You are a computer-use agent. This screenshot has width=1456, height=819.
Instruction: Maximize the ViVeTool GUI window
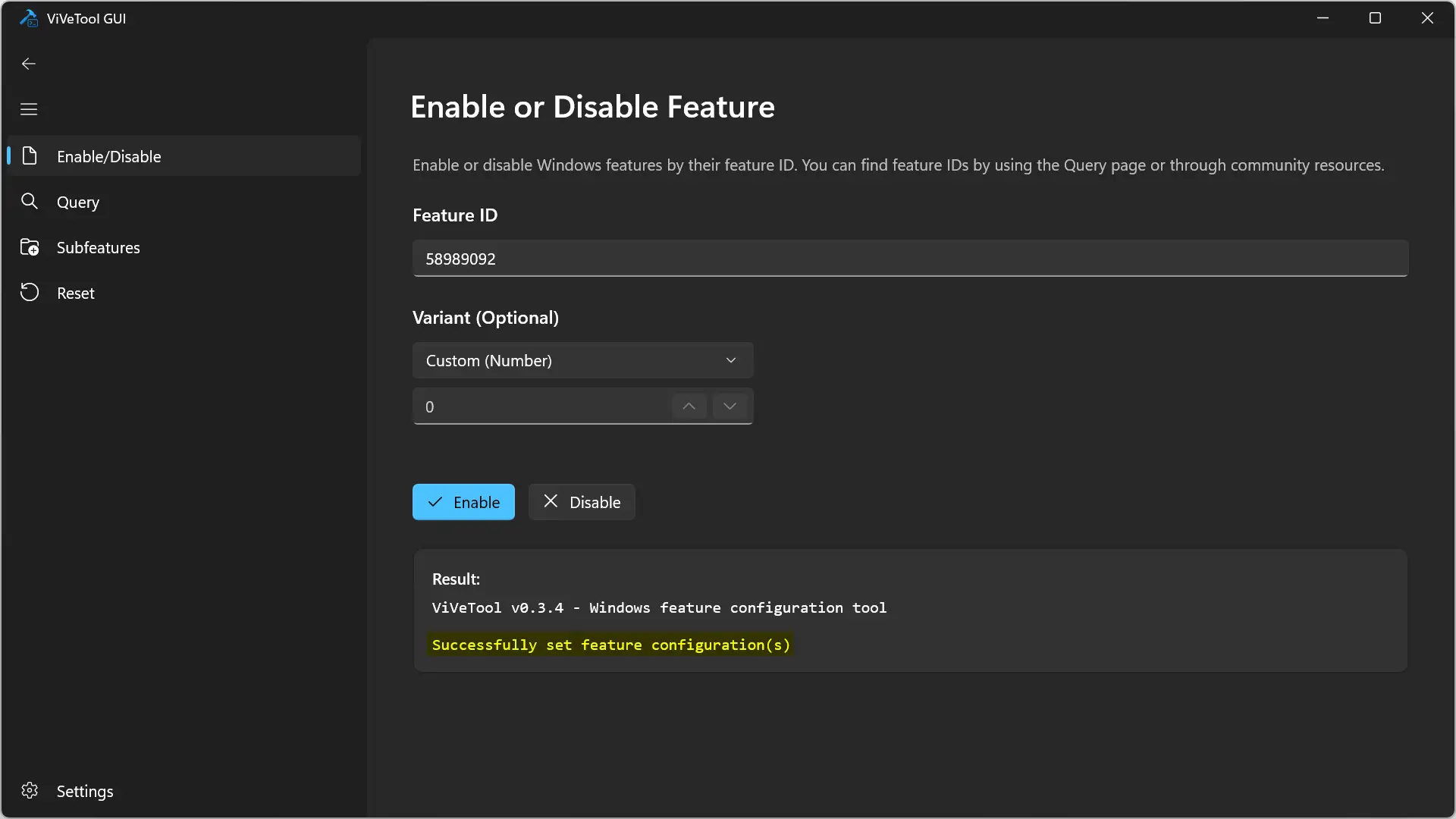click(1375, 18)
